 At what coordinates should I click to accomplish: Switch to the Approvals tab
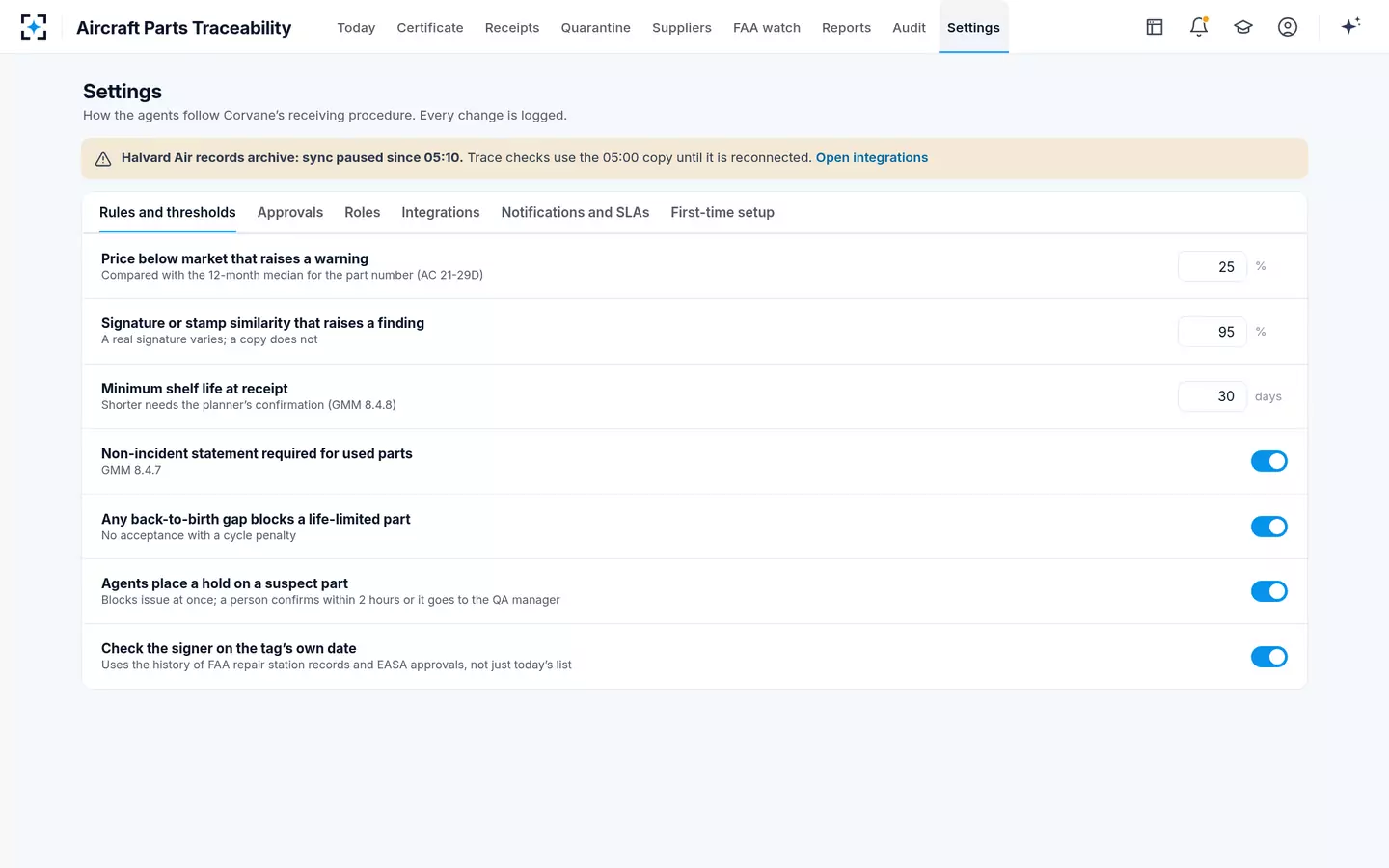click(x=290, y=212)
